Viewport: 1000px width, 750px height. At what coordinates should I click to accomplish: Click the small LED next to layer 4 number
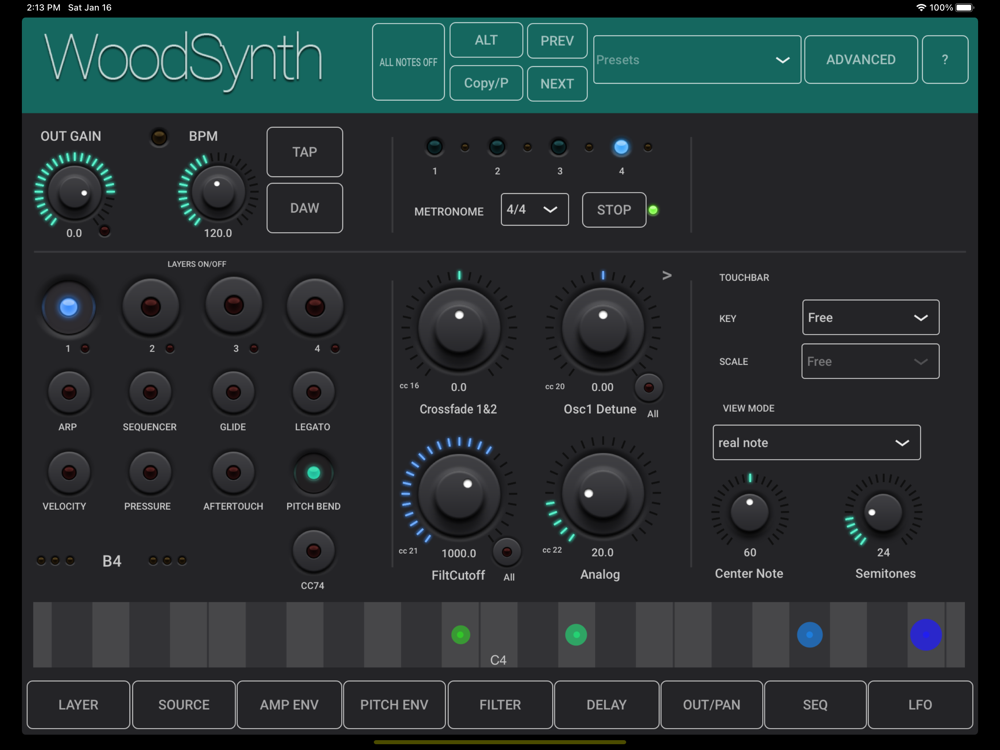(x=335, y=348)
